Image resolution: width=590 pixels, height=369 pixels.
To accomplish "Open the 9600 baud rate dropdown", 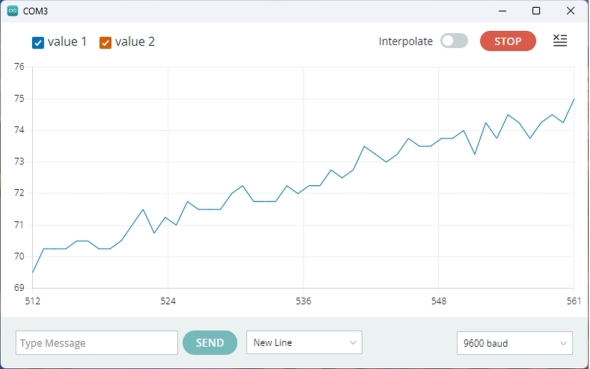I will coord(515,343).
